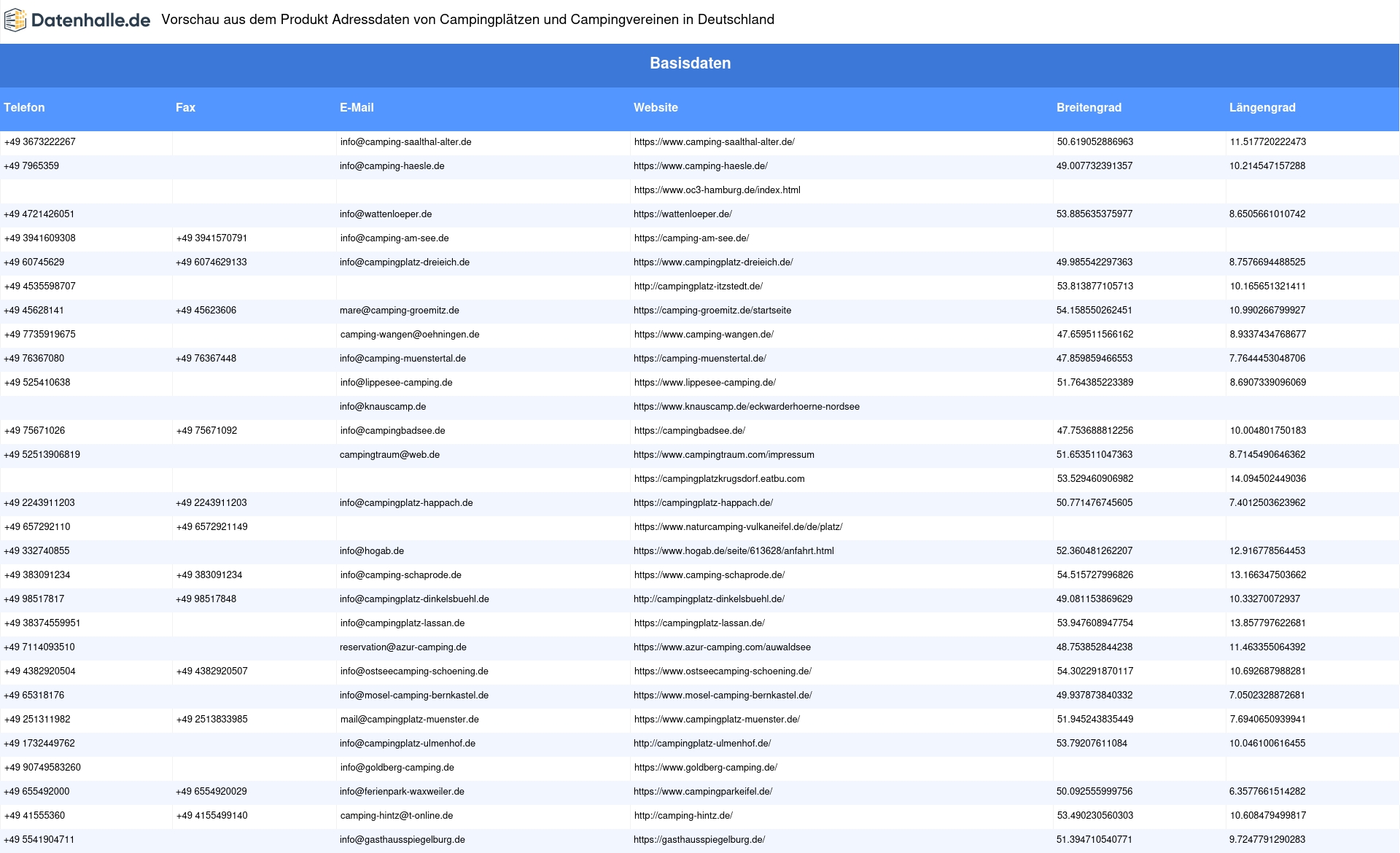Select email info@camping-muenstertal.de

coord(402,359)
